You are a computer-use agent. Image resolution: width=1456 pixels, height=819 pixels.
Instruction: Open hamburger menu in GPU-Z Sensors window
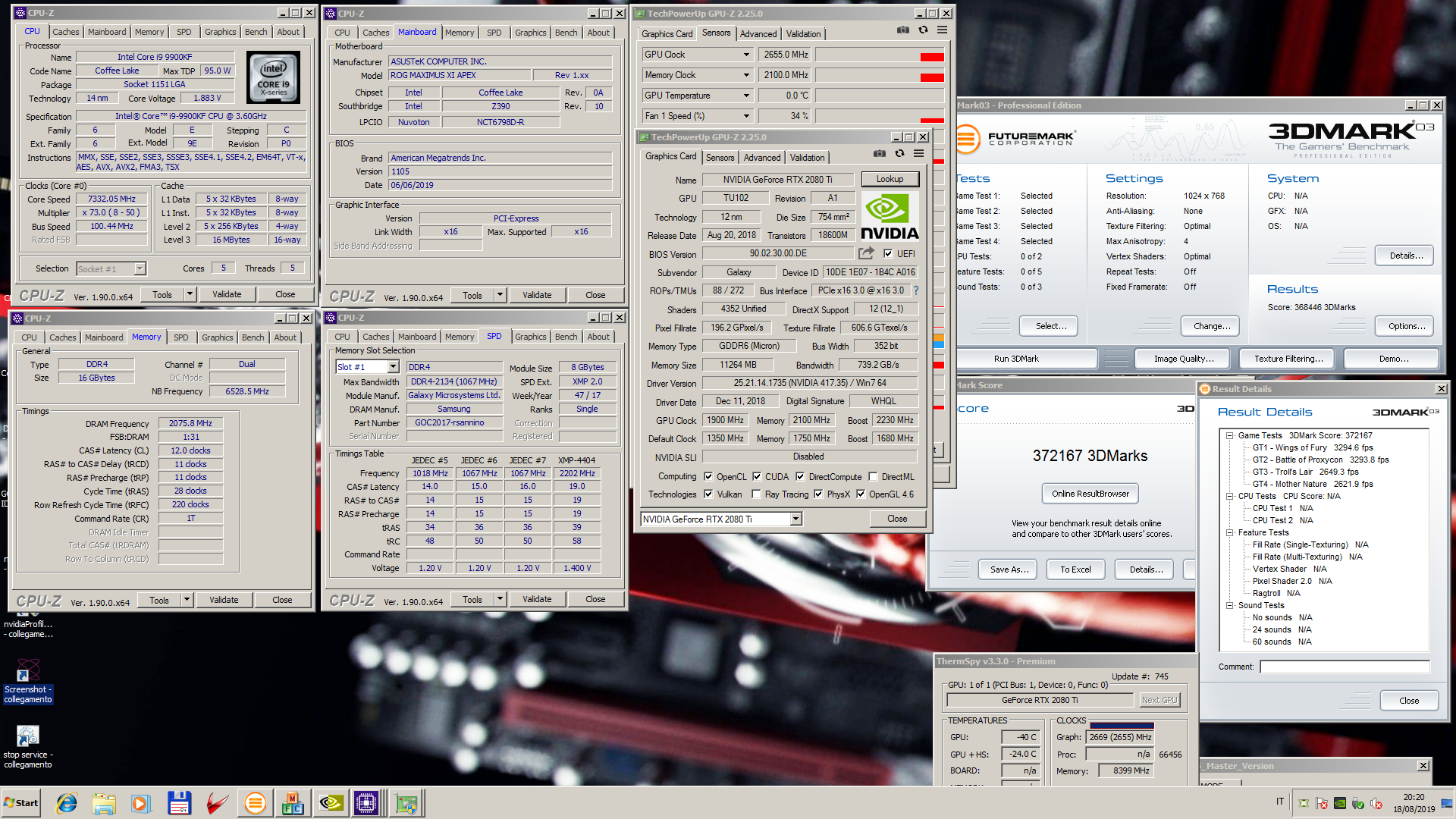[x=942, y=30]
